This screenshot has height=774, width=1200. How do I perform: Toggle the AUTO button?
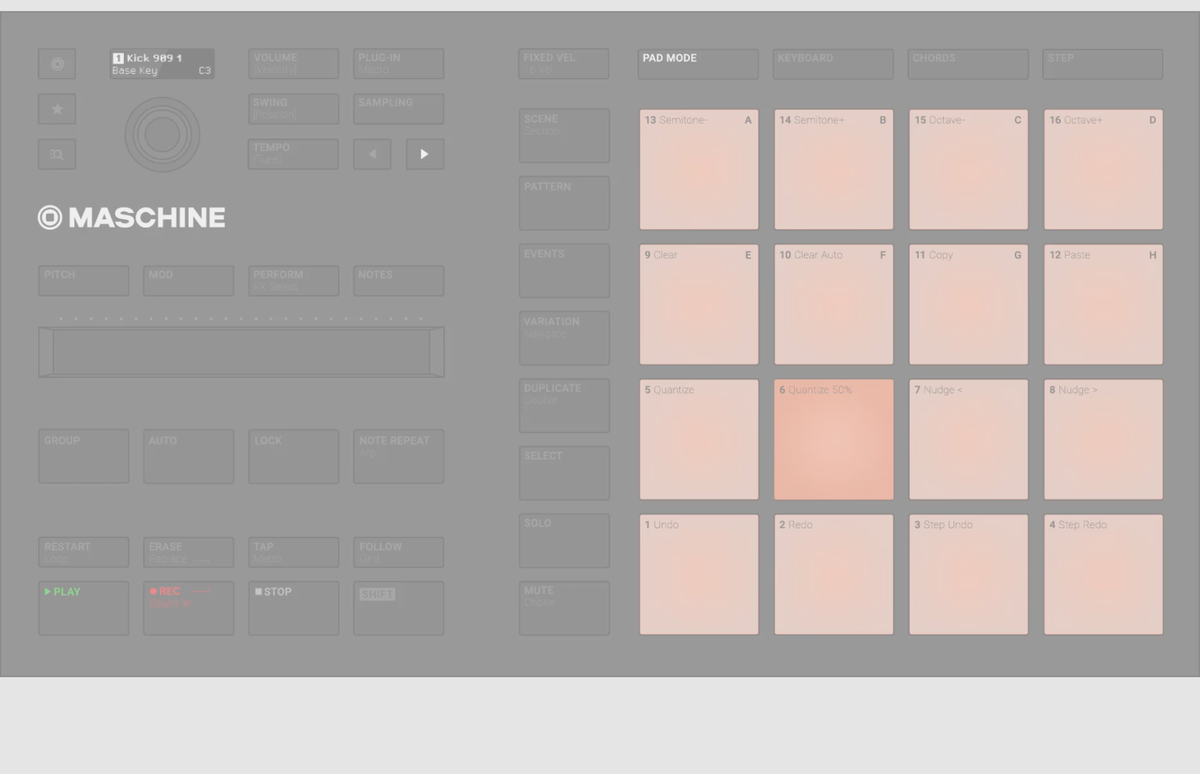(189, 457)
